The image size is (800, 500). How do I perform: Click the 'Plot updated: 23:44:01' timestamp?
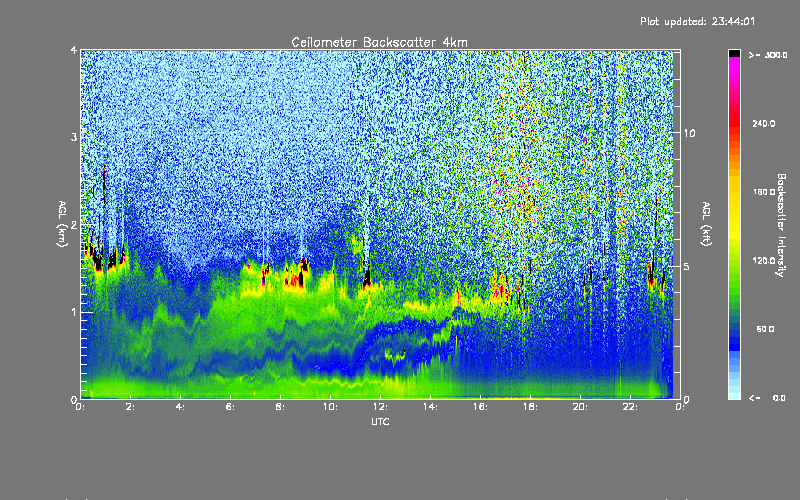point(697,21)
